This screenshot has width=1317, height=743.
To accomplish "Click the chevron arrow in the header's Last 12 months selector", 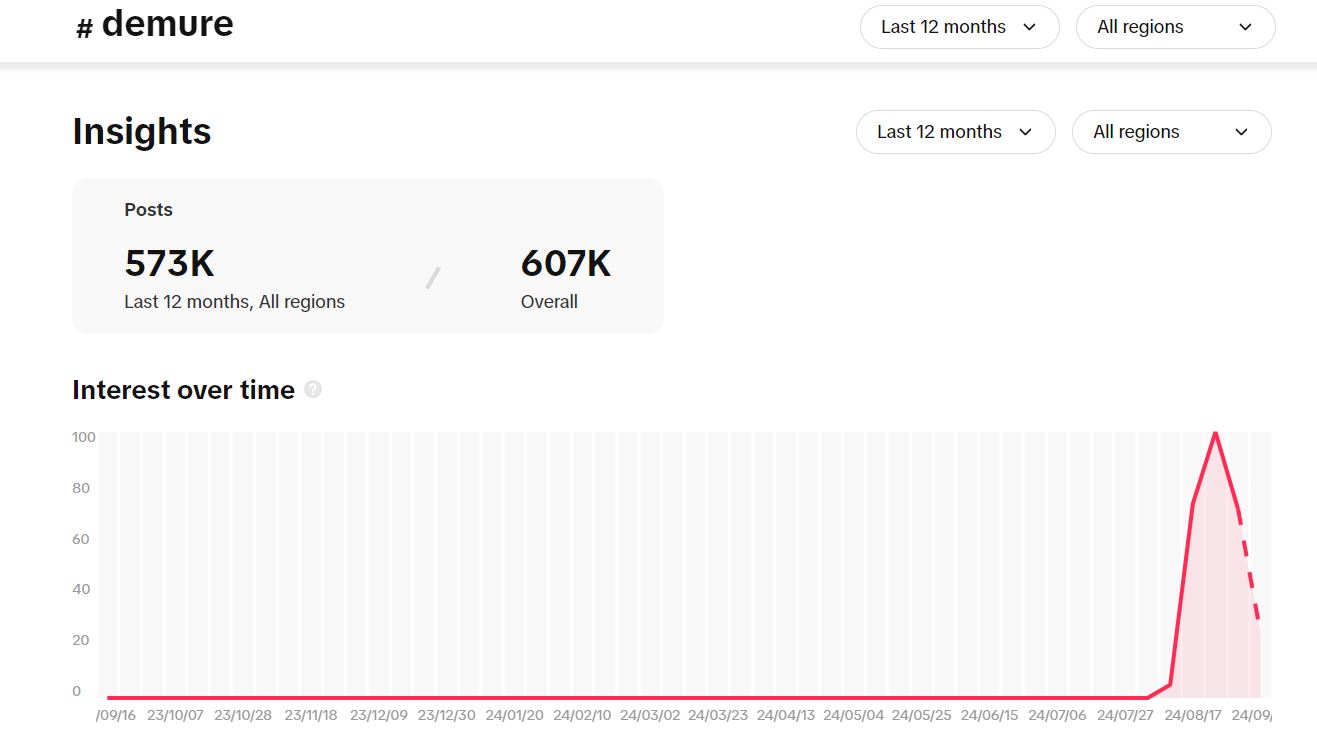I will click(1030, 27).
